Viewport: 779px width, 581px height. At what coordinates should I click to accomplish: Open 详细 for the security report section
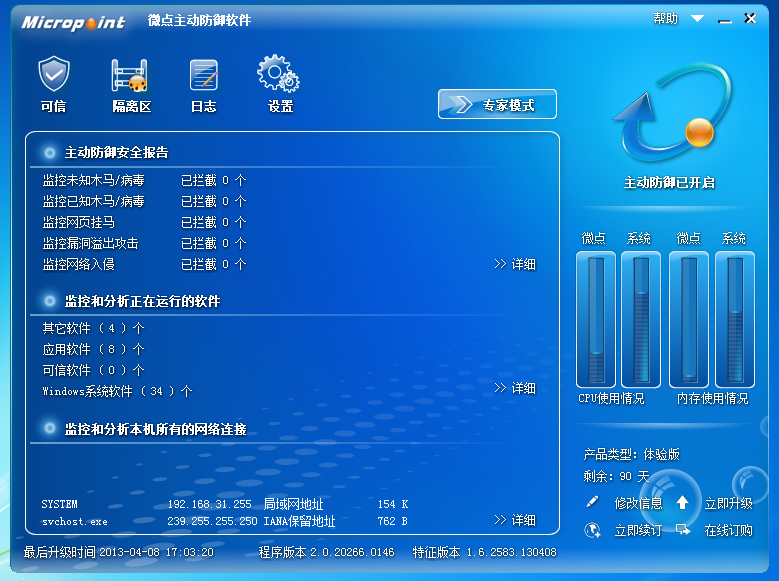coord(515,264)
